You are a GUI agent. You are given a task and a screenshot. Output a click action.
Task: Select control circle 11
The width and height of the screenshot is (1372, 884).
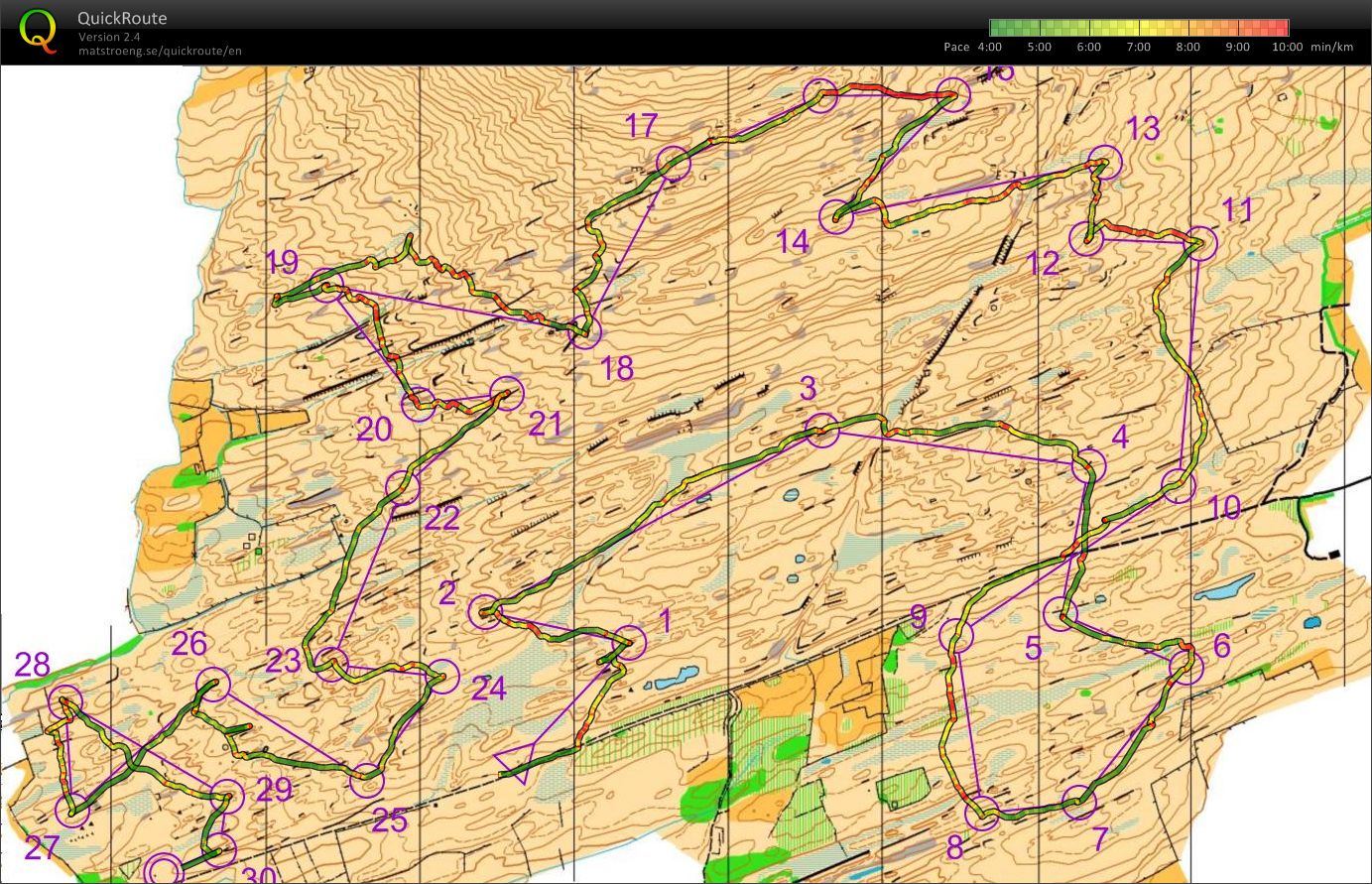pos(1200,243)
